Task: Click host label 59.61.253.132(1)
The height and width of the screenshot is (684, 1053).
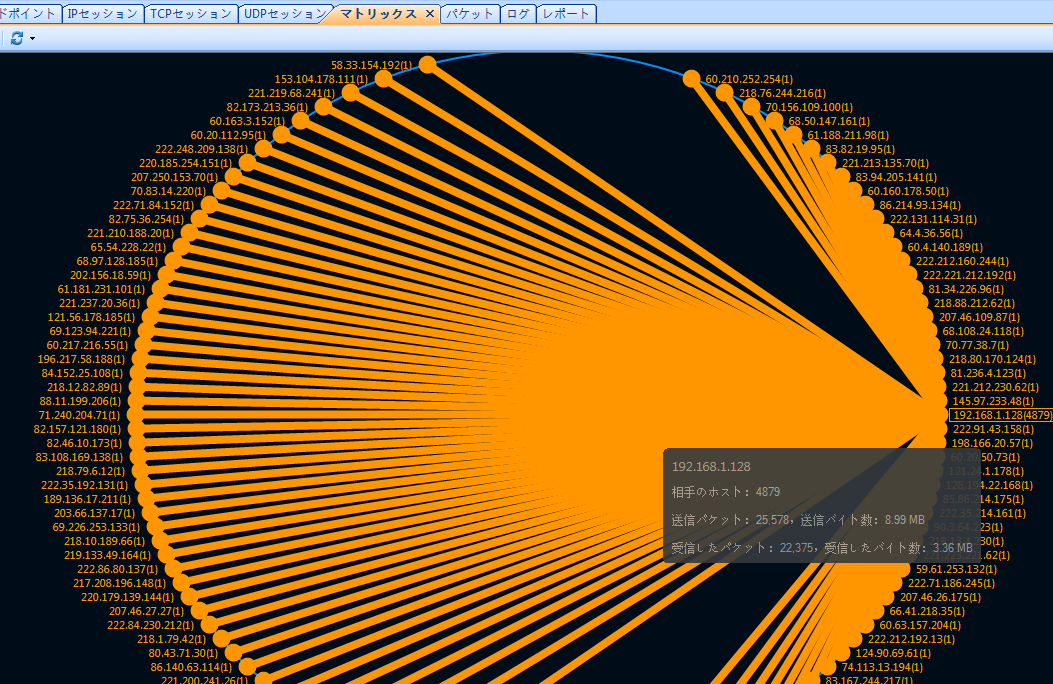Action: click(x=957, y=568)
